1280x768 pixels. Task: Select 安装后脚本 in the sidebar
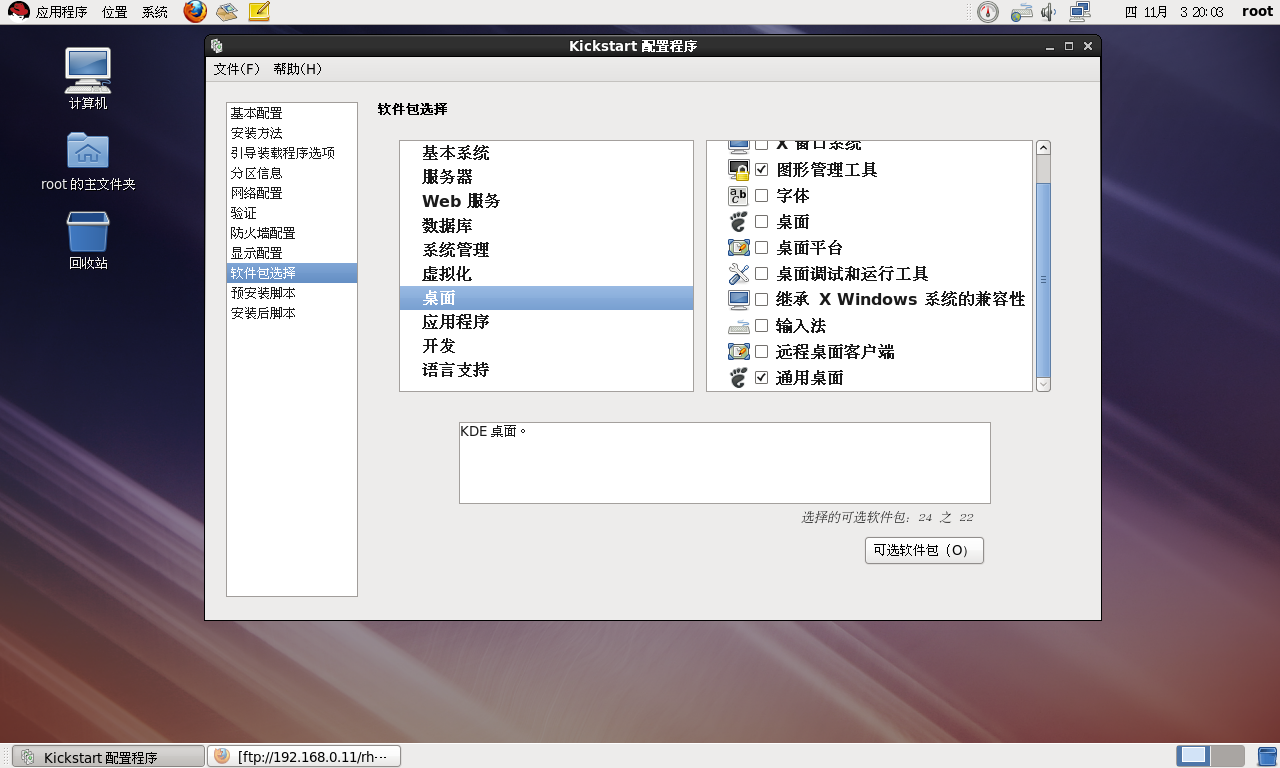point(292,313)
